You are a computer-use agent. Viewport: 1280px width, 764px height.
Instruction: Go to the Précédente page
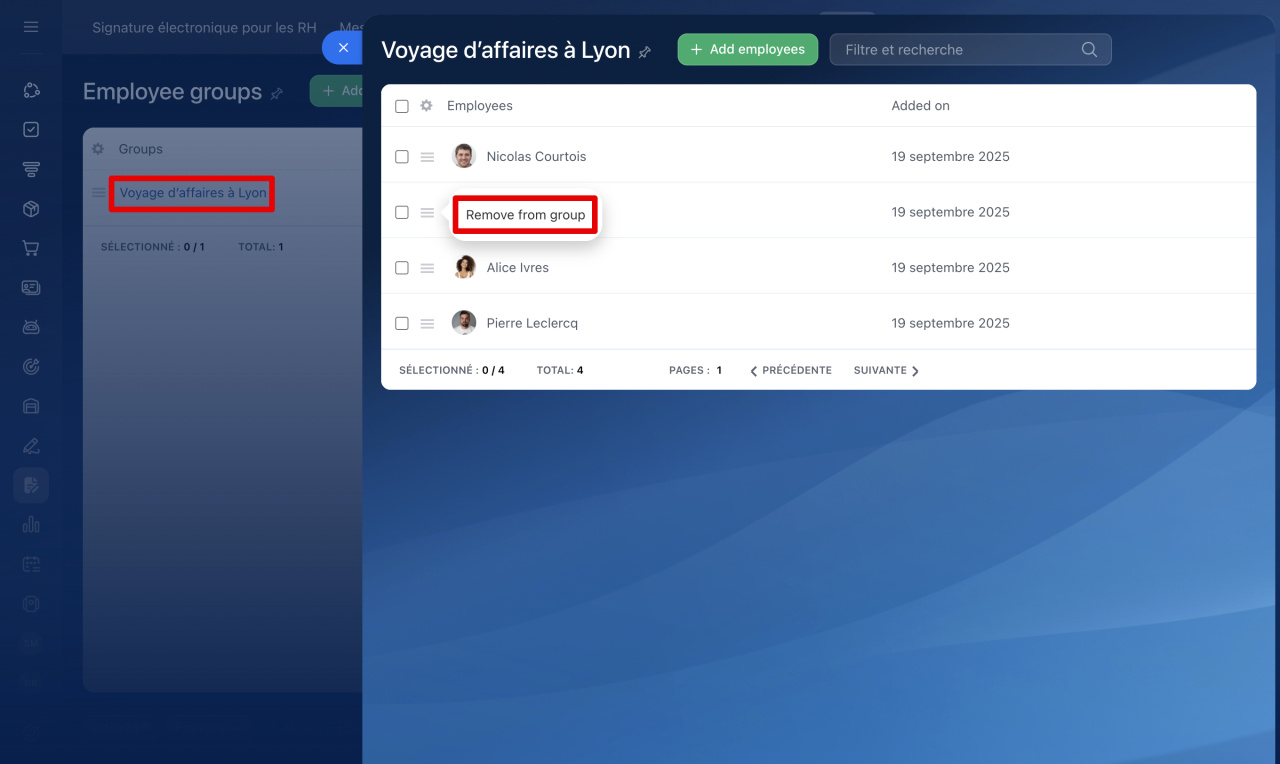(x=791, y=370)
